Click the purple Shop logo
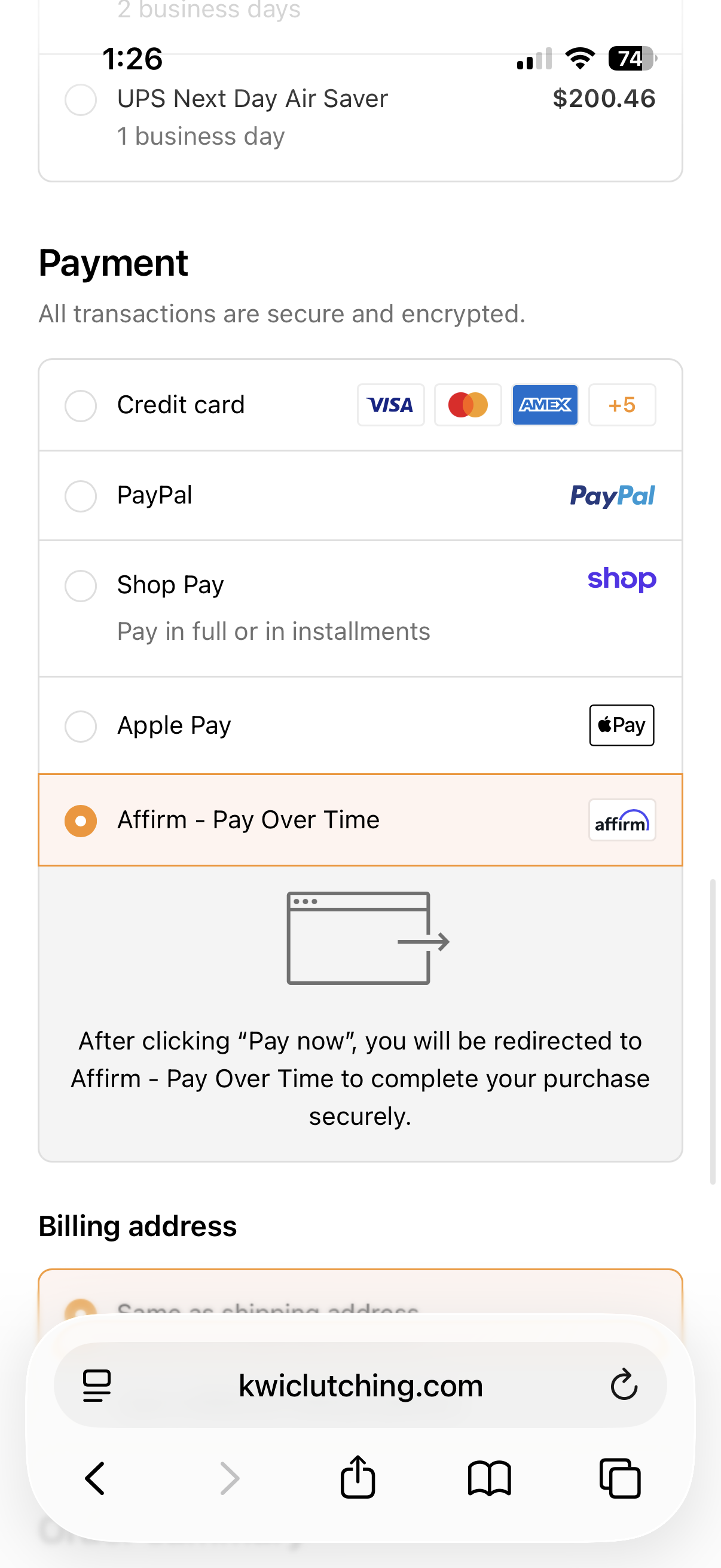The width and height of the screenshot is (721, 1568). [621, 579]
